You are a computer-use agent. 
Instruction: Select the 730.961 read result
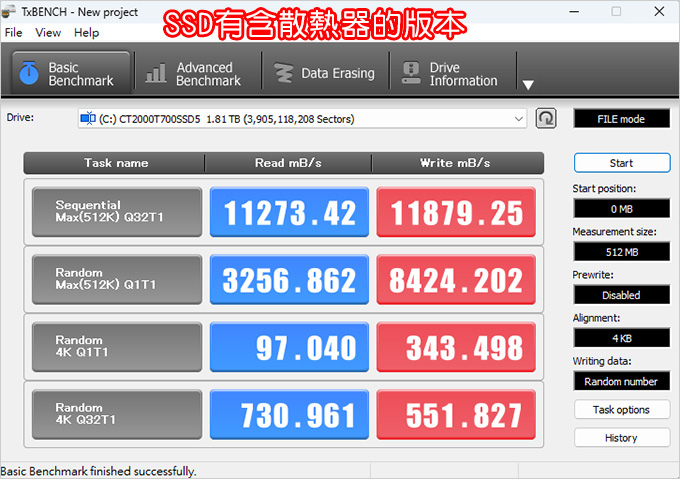pyautogui.click(x=289, y=415)
